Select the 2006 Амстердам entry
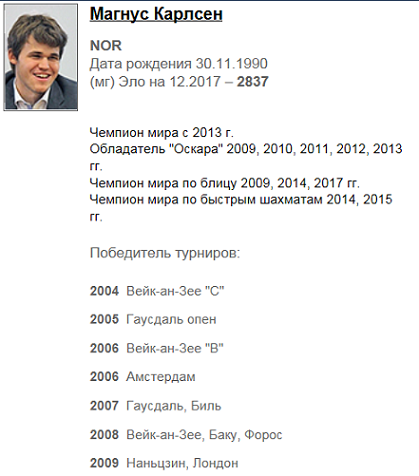The image size is (419, 476). tap(143, 377)
